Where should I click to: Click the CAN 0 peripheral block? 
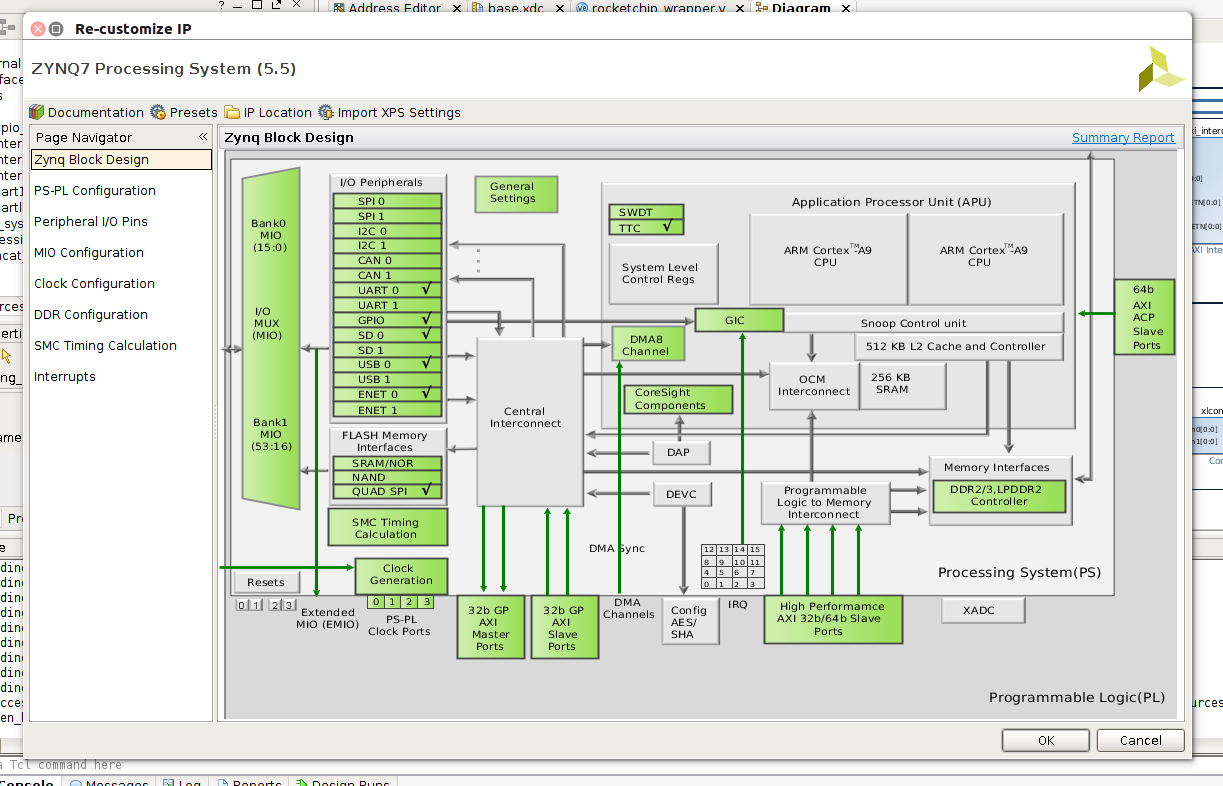pyautogui.click(x=387, y=260)
